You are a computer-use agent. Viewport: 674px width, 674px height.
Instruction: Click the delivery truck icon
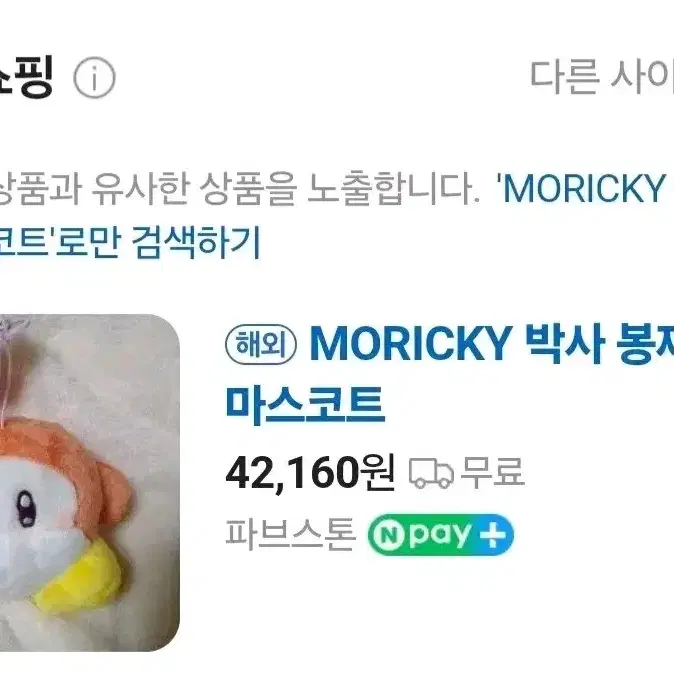point(431,473)
